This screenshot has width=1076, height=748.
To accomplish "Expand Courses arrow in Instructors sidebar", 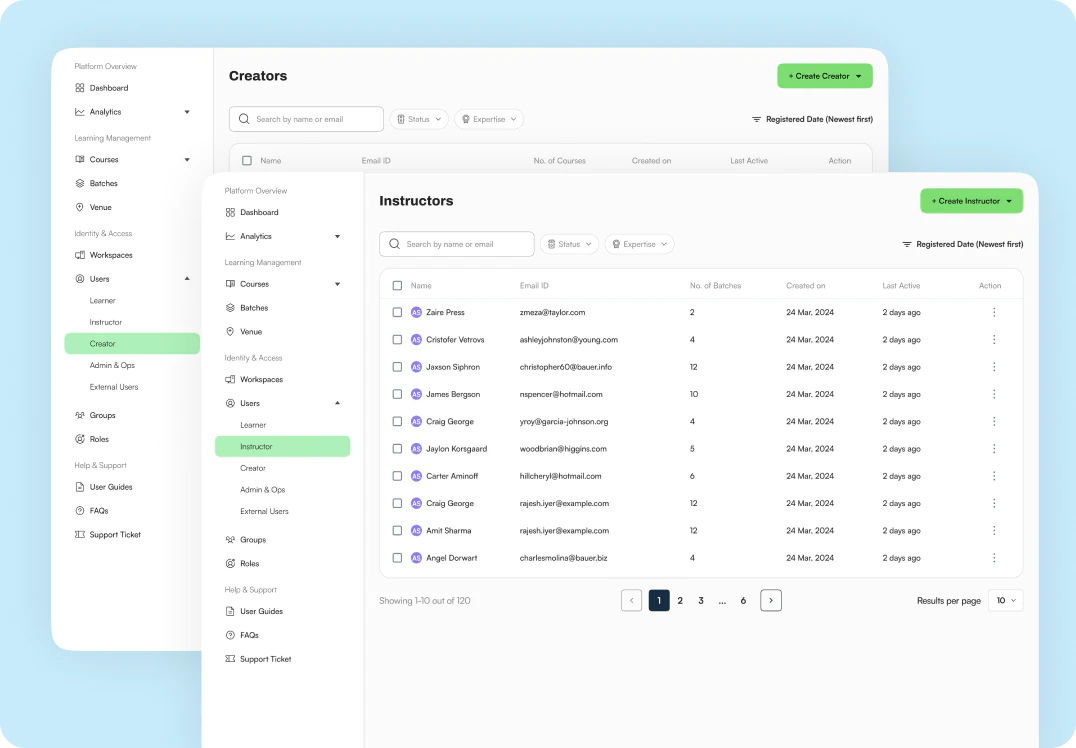I will [x=338, y=284].
